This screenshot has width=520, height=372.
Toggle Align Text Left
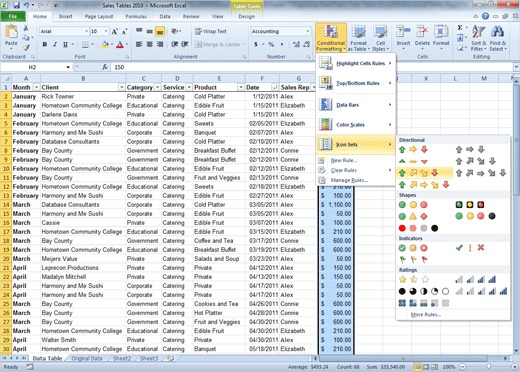tap(139, 44)
